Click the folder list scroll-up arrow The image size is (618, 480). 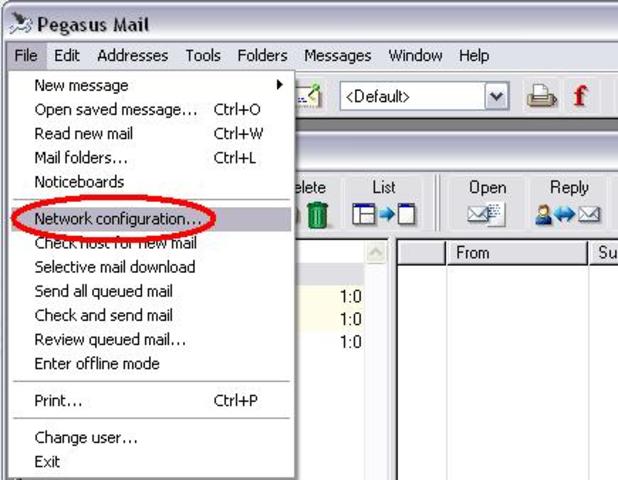click(x=376, y=252)
